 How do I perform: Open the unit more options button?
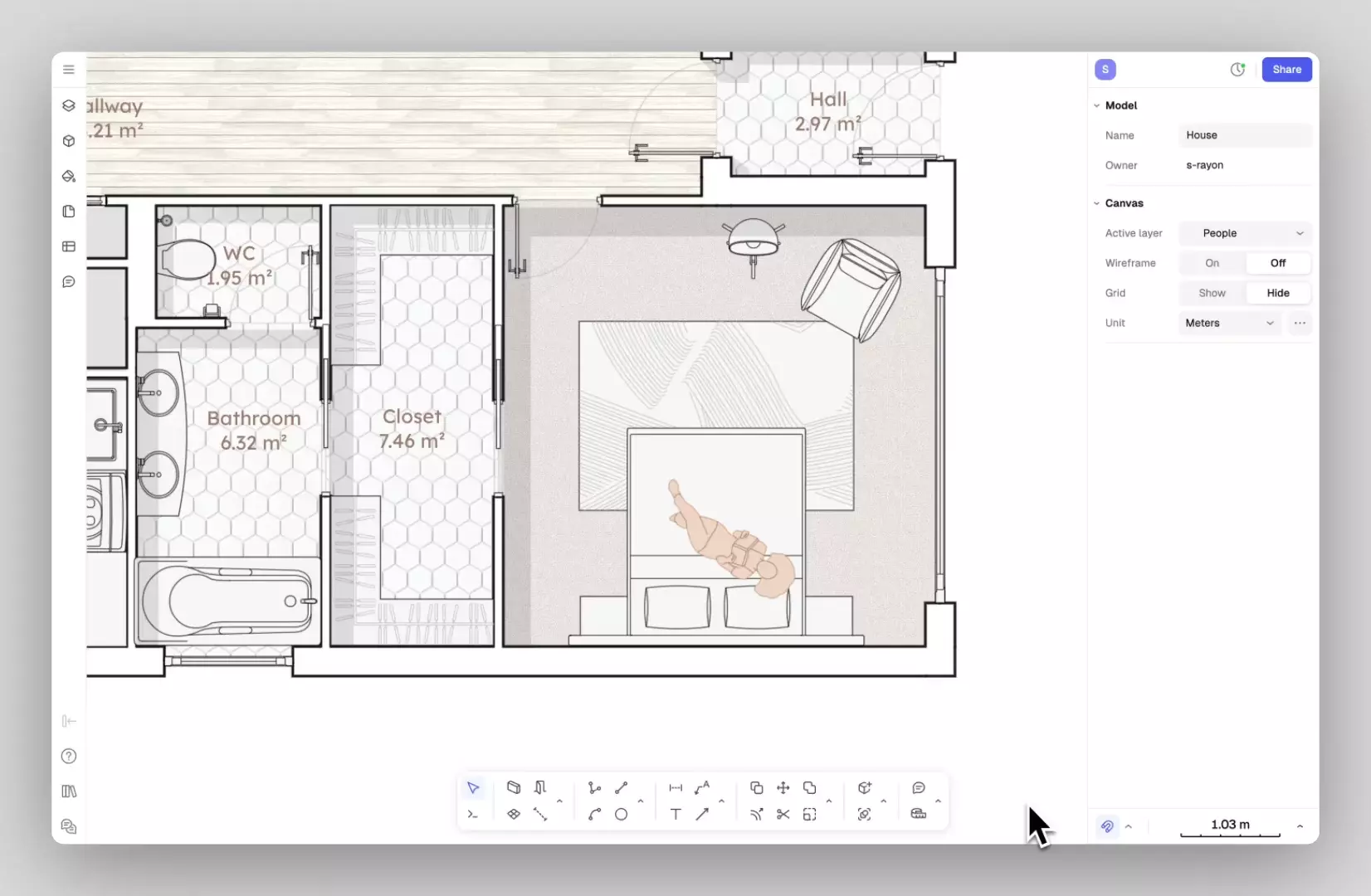click(1300, 323)
